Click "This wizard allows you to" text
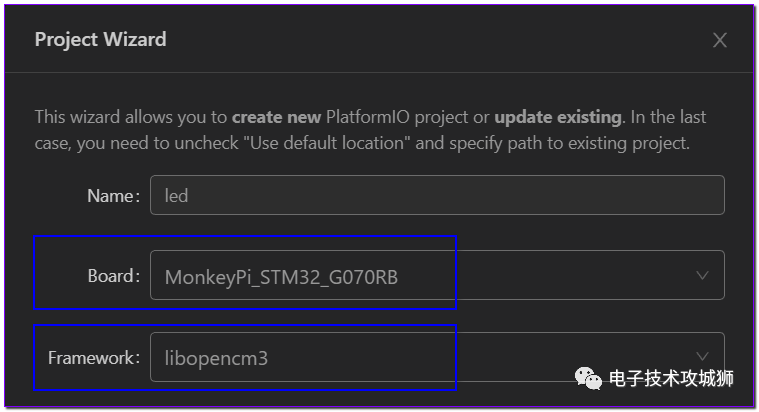 point(131,117)
